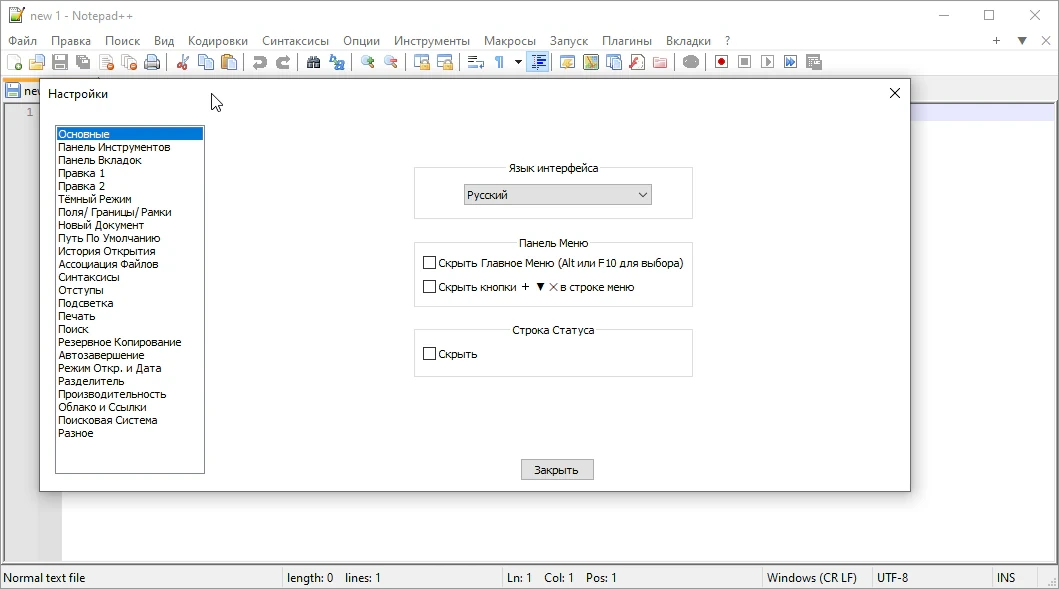Play back the recorded macro icon
The width and height of the screenshot is (1059, 589).
point(767,62)
